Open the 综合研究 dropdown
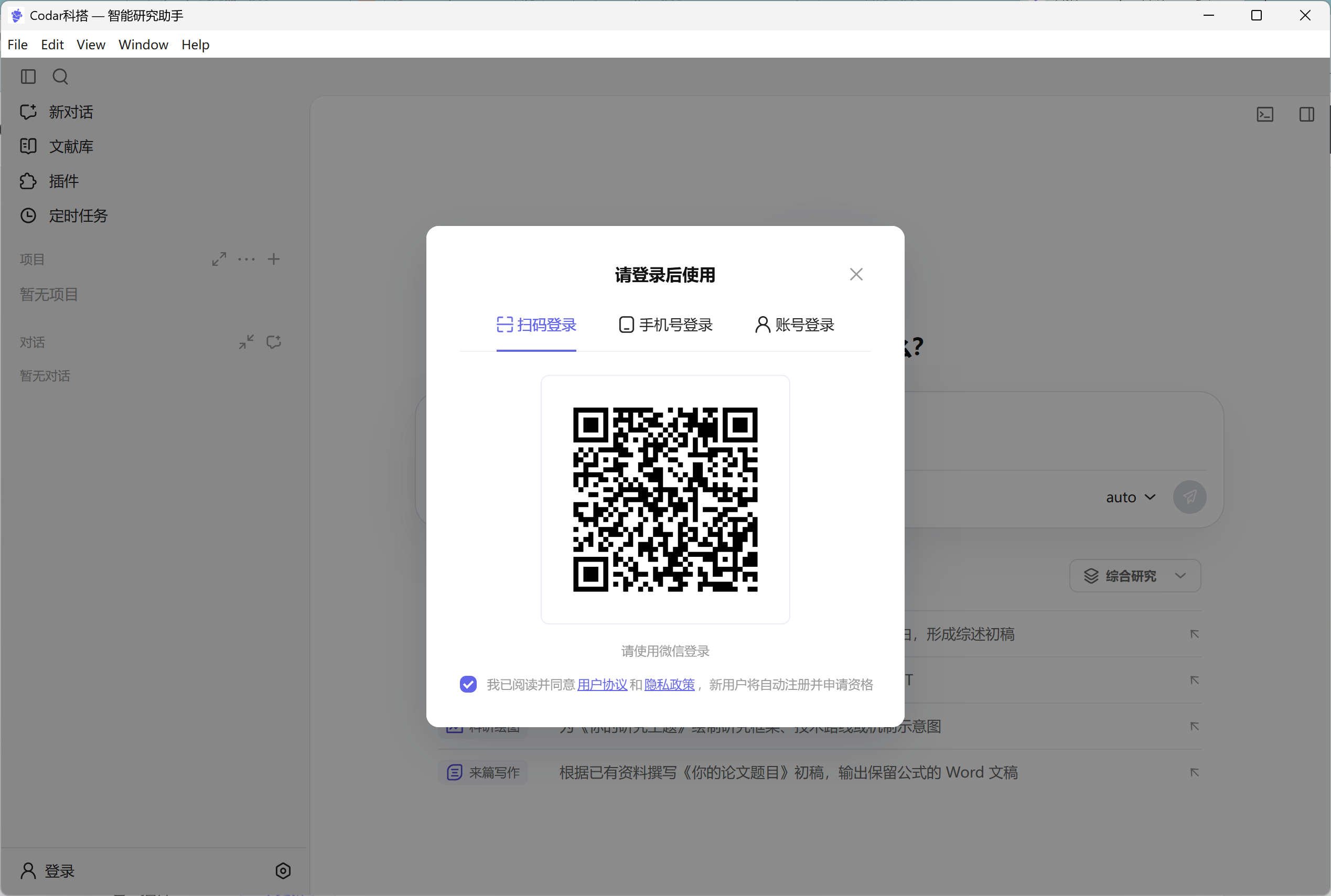 1134,576
